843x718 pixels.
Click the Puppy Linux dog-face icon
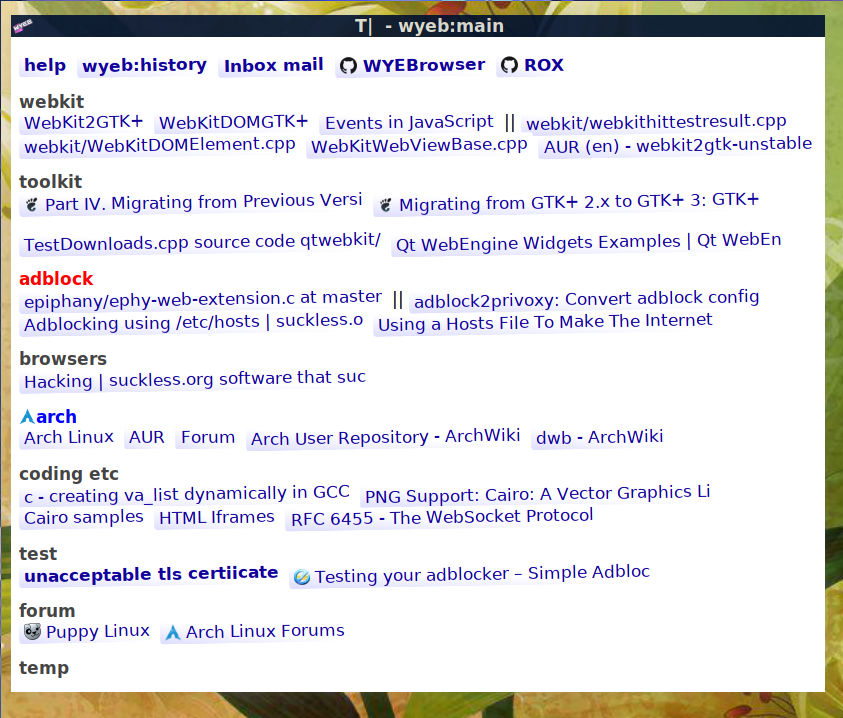[x=32, y=631]
